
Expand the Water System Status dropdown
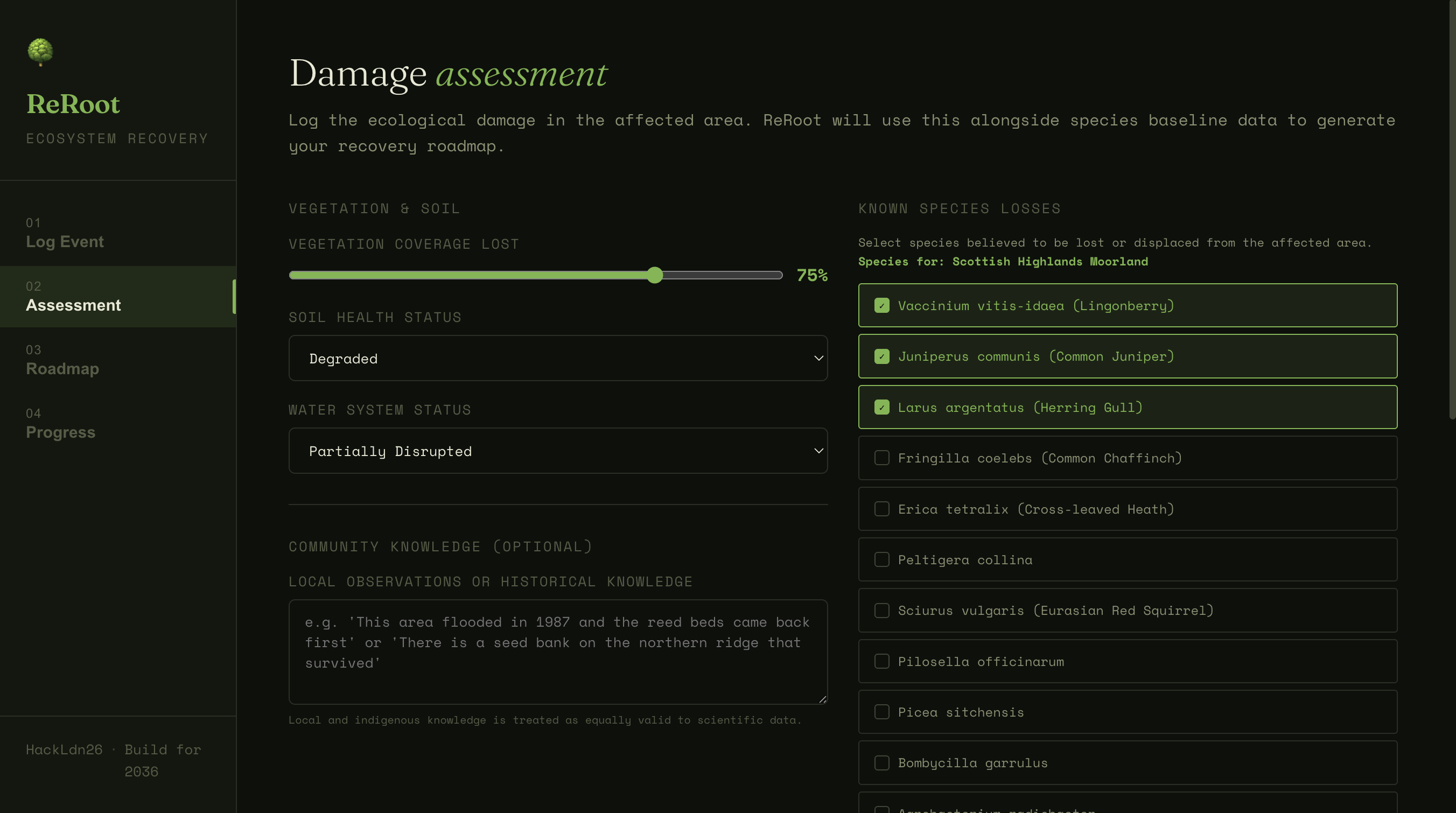557,451
